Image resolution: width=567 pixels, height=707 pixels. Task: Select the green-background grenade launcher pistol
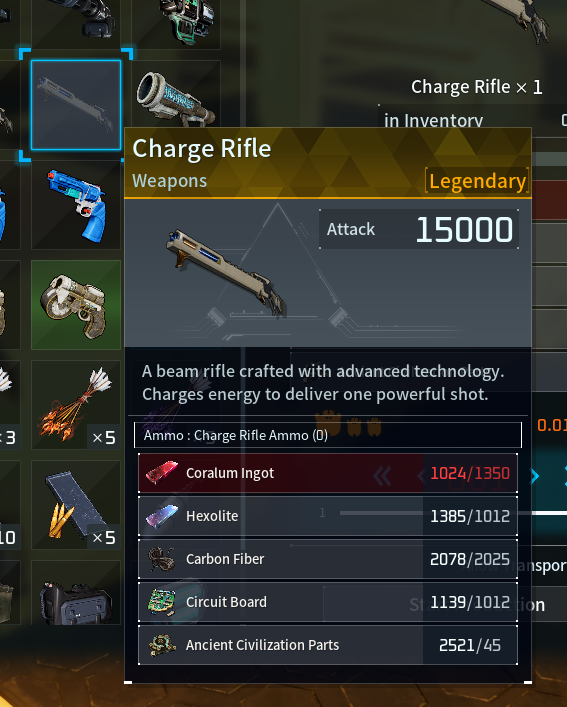(x=76, y=305)
